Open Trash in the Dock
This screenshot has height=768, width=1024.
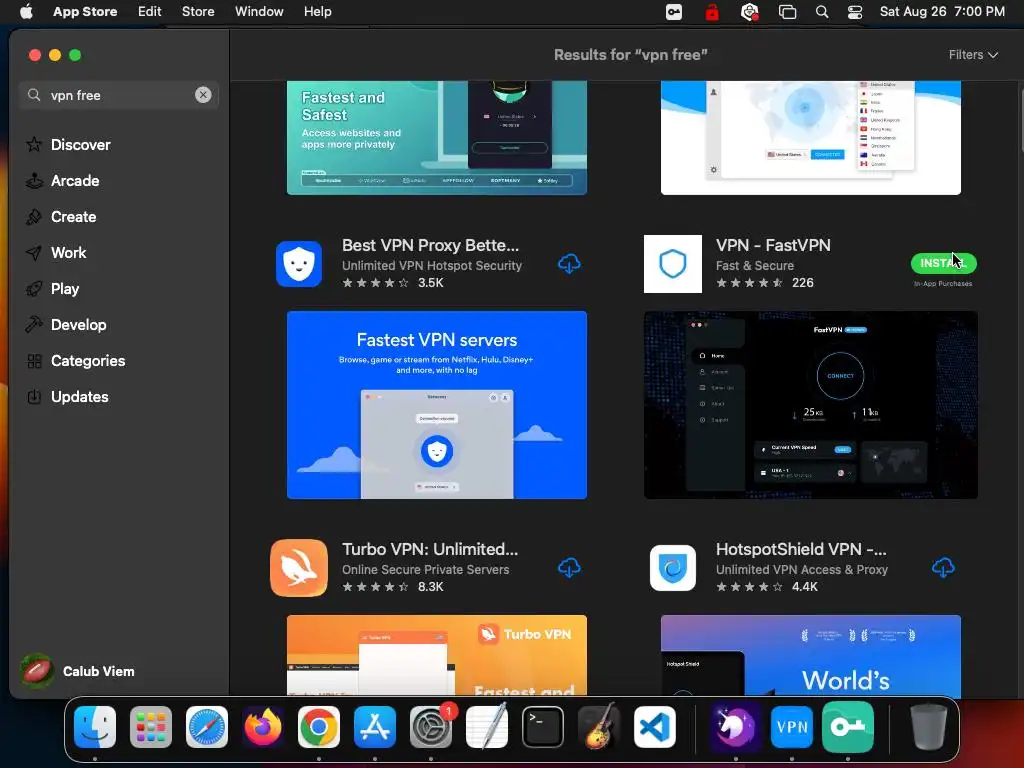929,727
